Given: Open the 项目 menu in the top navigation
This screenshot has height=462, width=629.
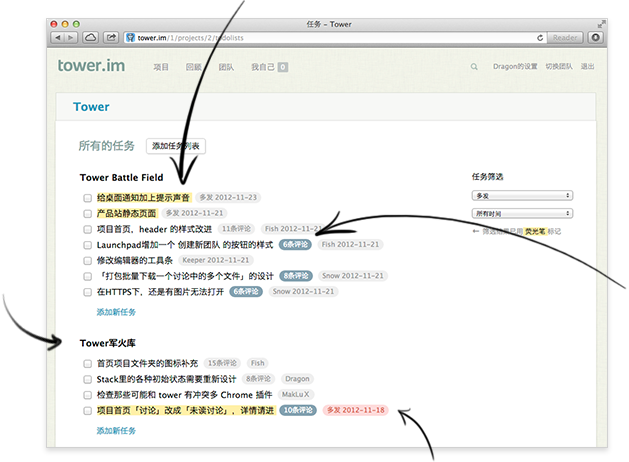Looking at the screenshot, I should [161, 67].
